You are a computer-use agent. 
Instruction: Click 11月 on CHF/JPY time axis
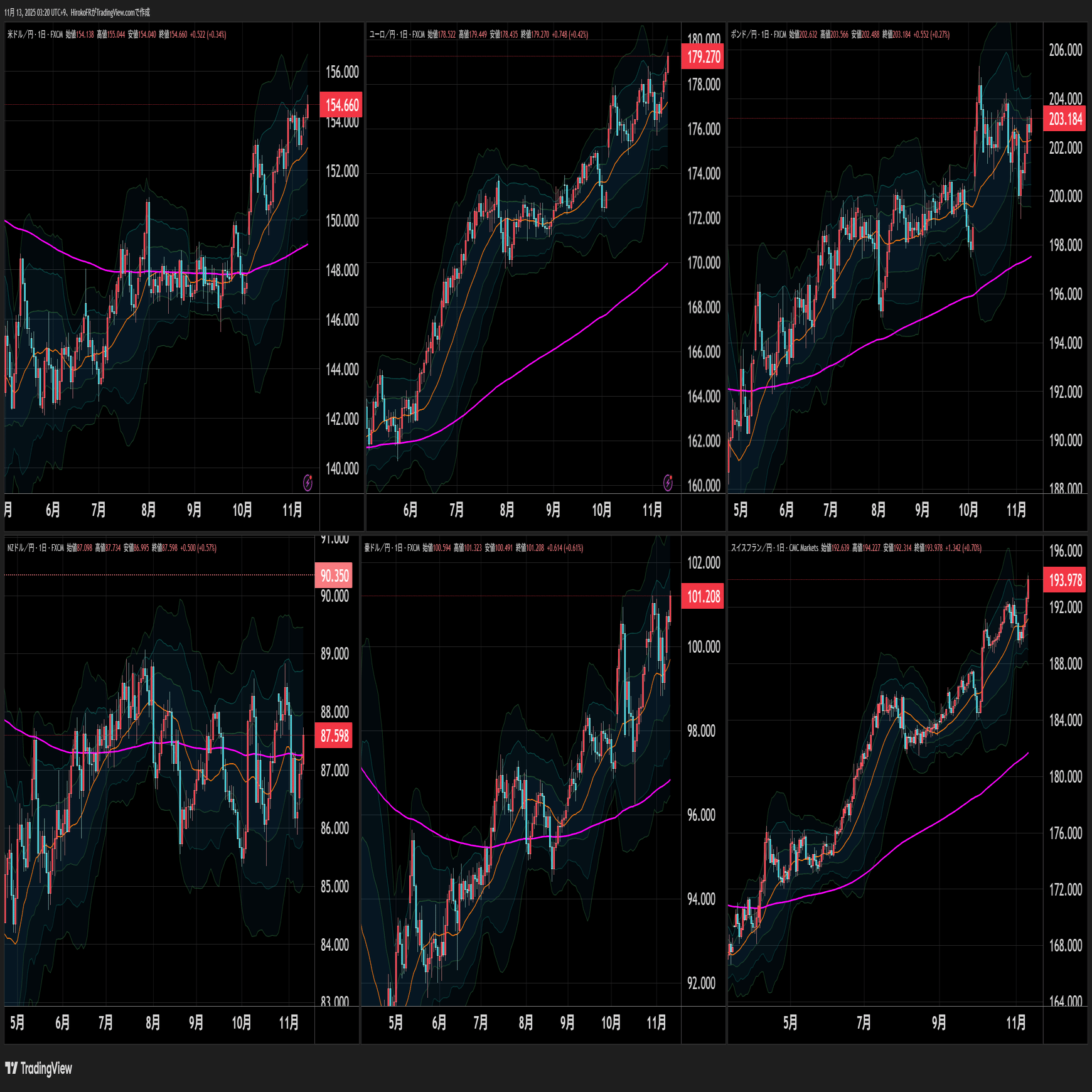point(1016,1024)
